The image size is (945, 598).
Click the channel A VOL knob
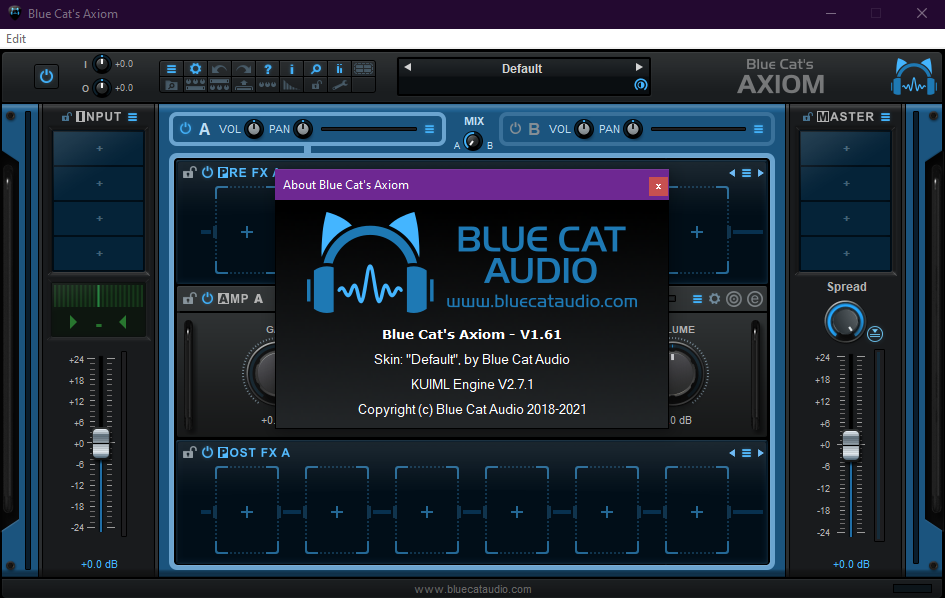pyautogui.click(x=254, y=128)
